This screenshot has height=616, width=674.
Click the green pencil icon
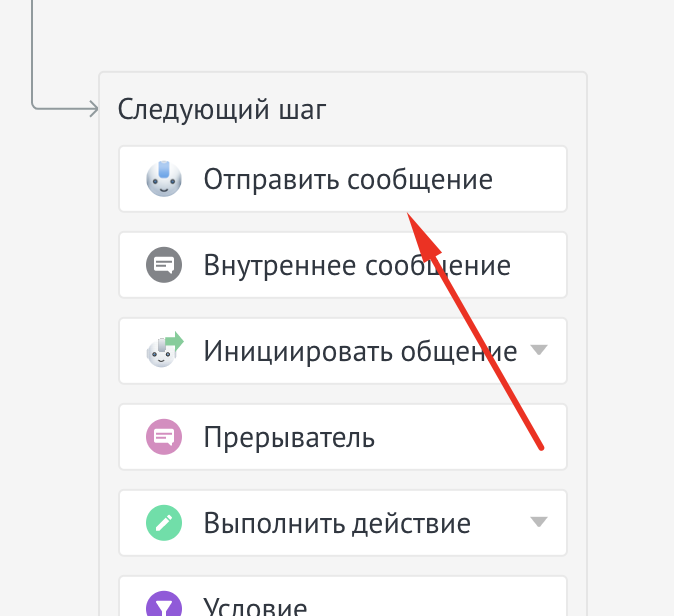(163, 523)
